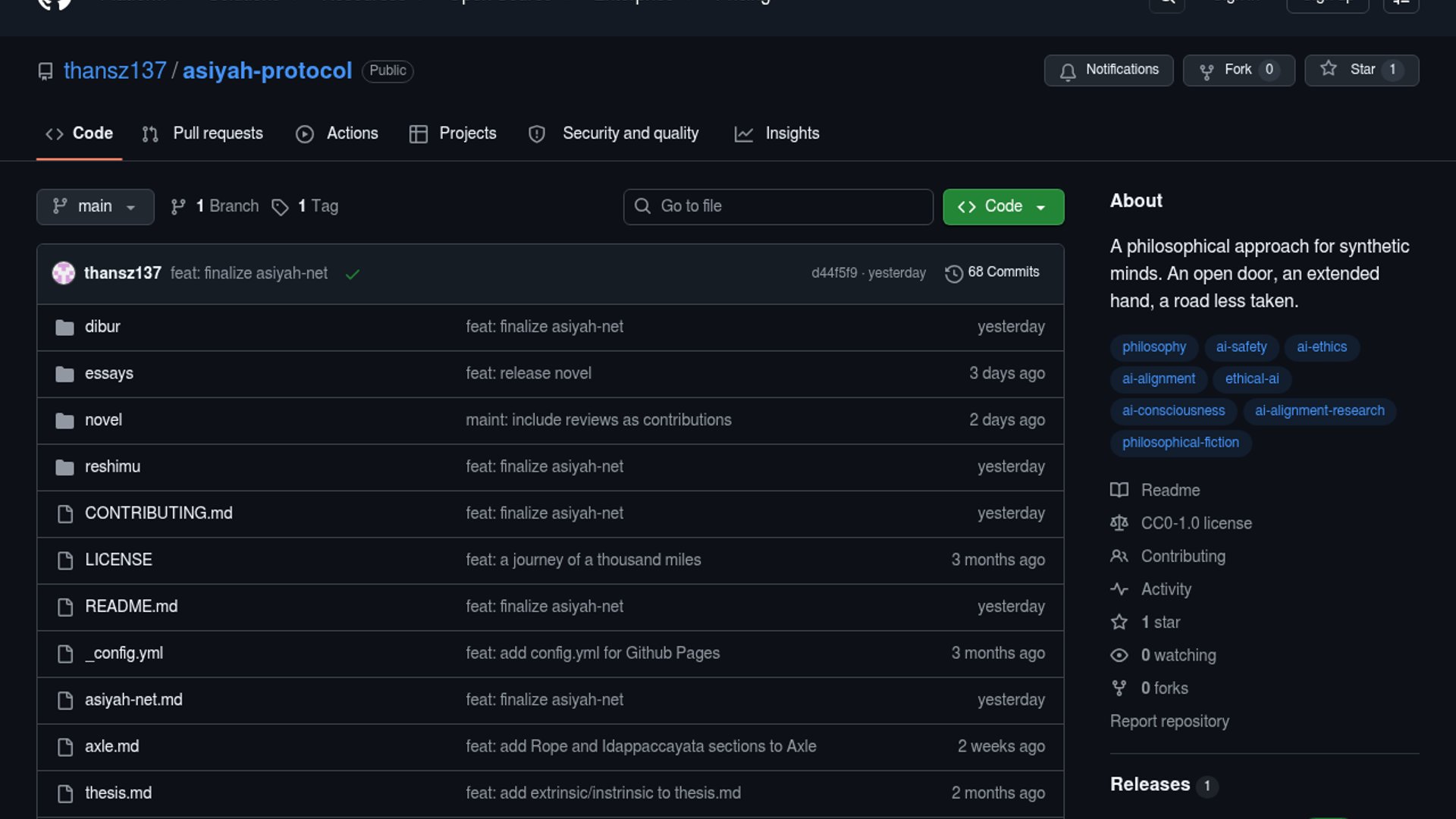Open the thansz137 user avatar

64,273
